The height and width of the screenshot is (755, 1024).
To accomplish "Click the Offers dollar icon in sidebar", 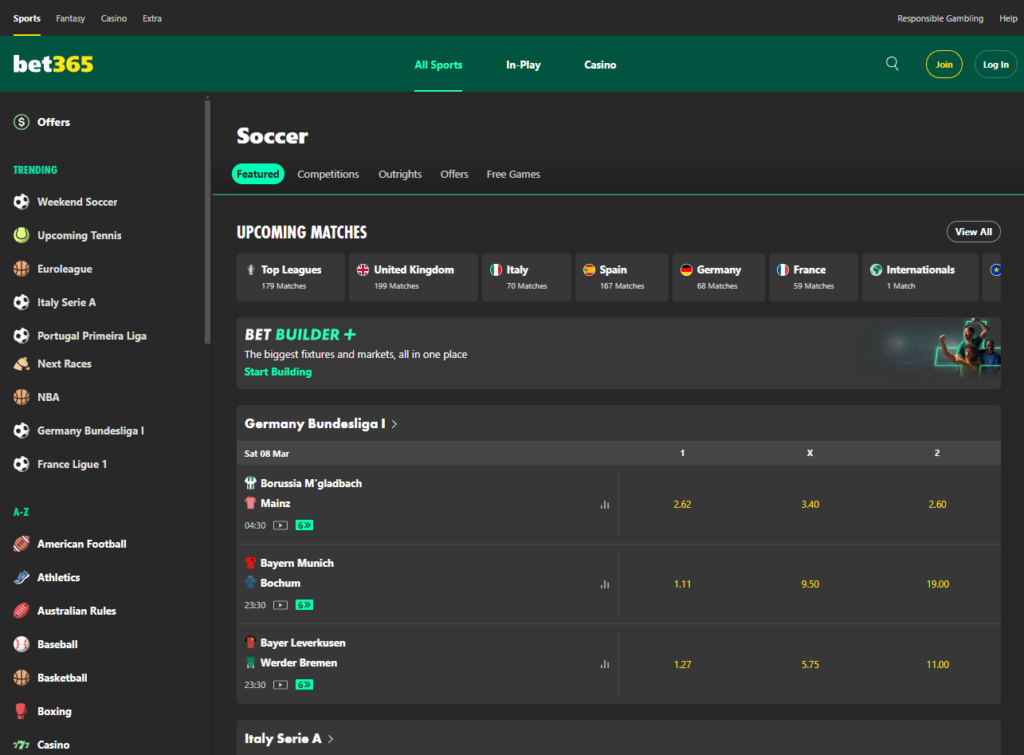I will pos(21,122).
